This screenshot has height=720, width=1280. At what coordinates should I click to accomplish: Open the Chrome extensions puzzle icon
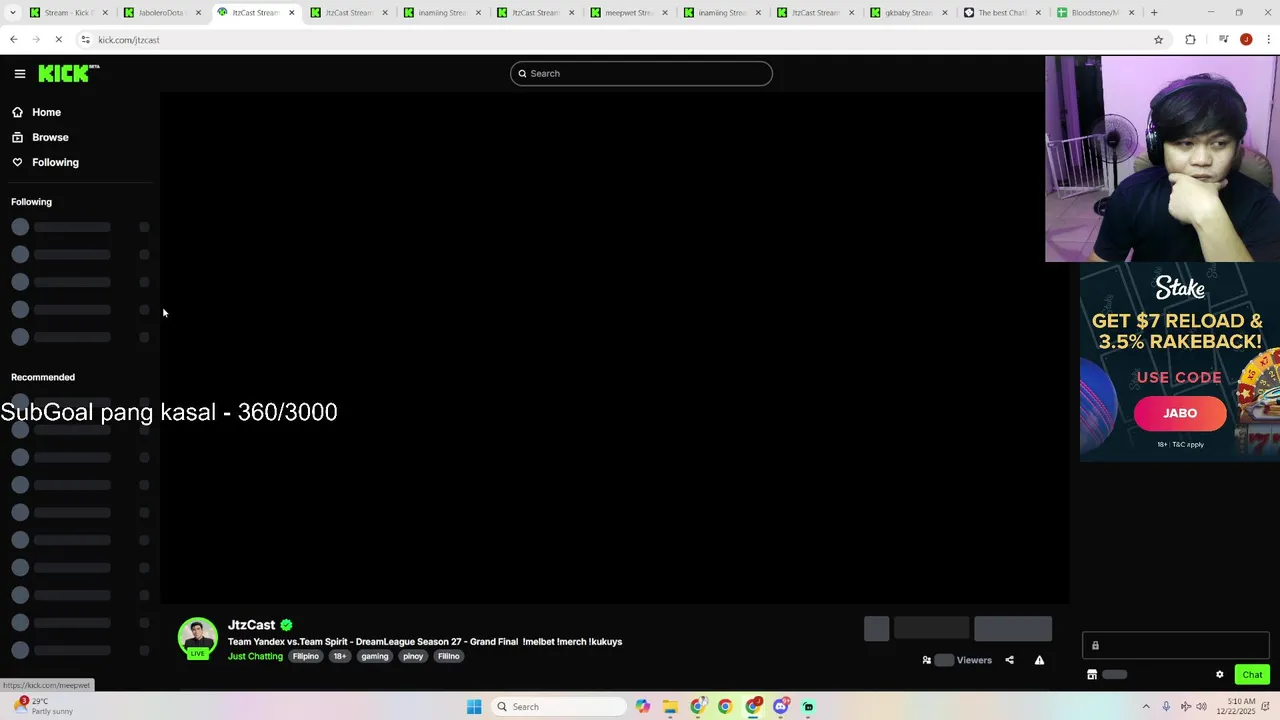[x=1190, y=40]
